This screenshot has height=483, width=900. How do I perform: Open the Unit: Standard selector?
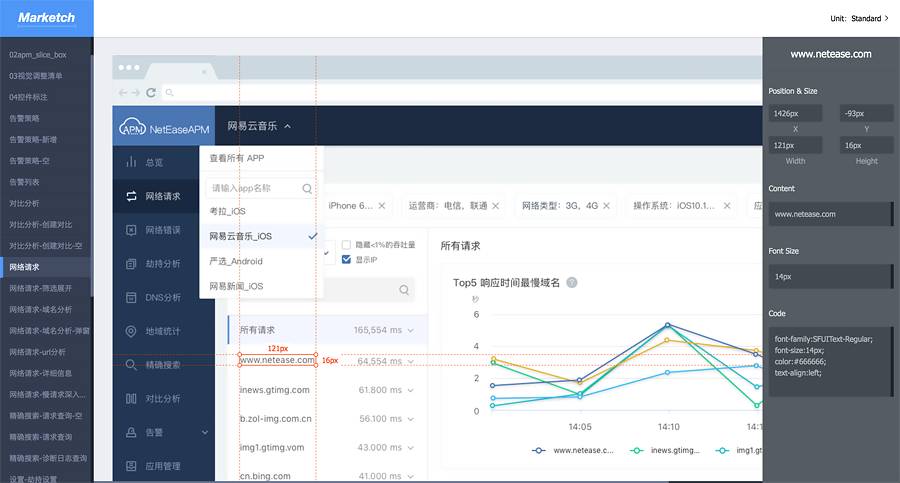click(x=859, y=18)
